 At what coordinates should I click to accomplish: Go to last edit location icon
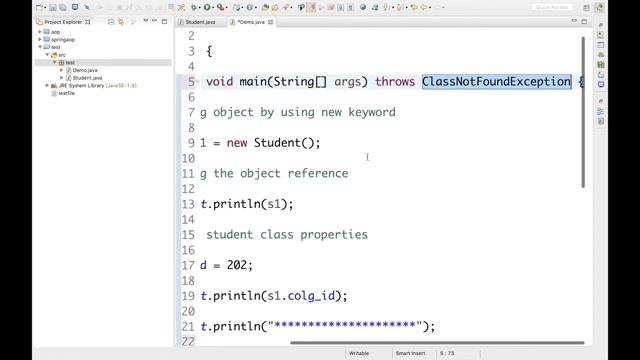(x=414, y=7)
